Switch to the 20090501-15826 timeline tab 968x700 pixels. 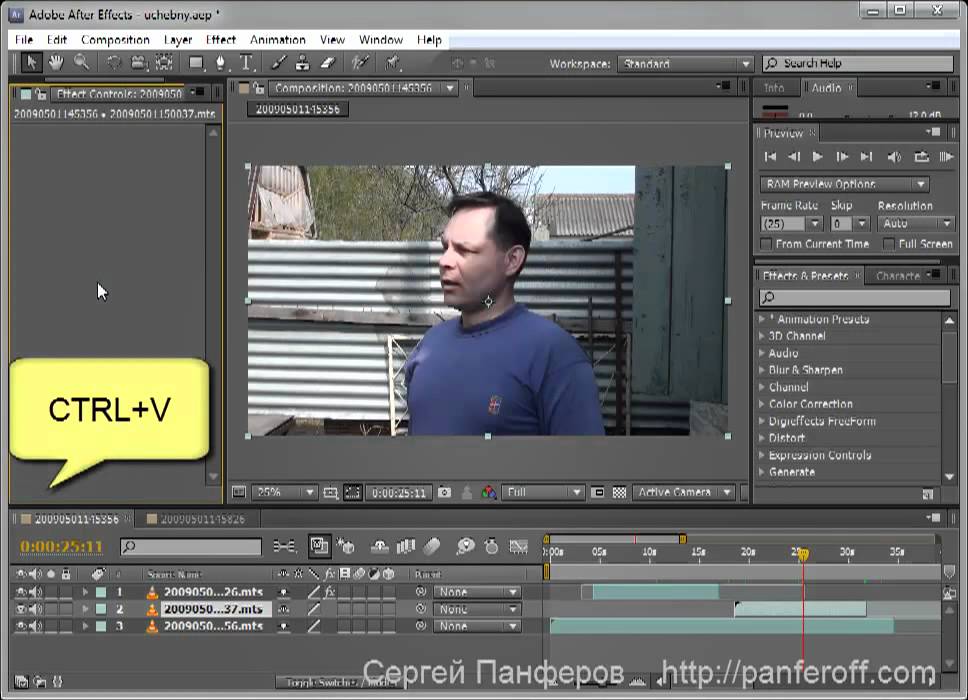[x=202, y=519]
